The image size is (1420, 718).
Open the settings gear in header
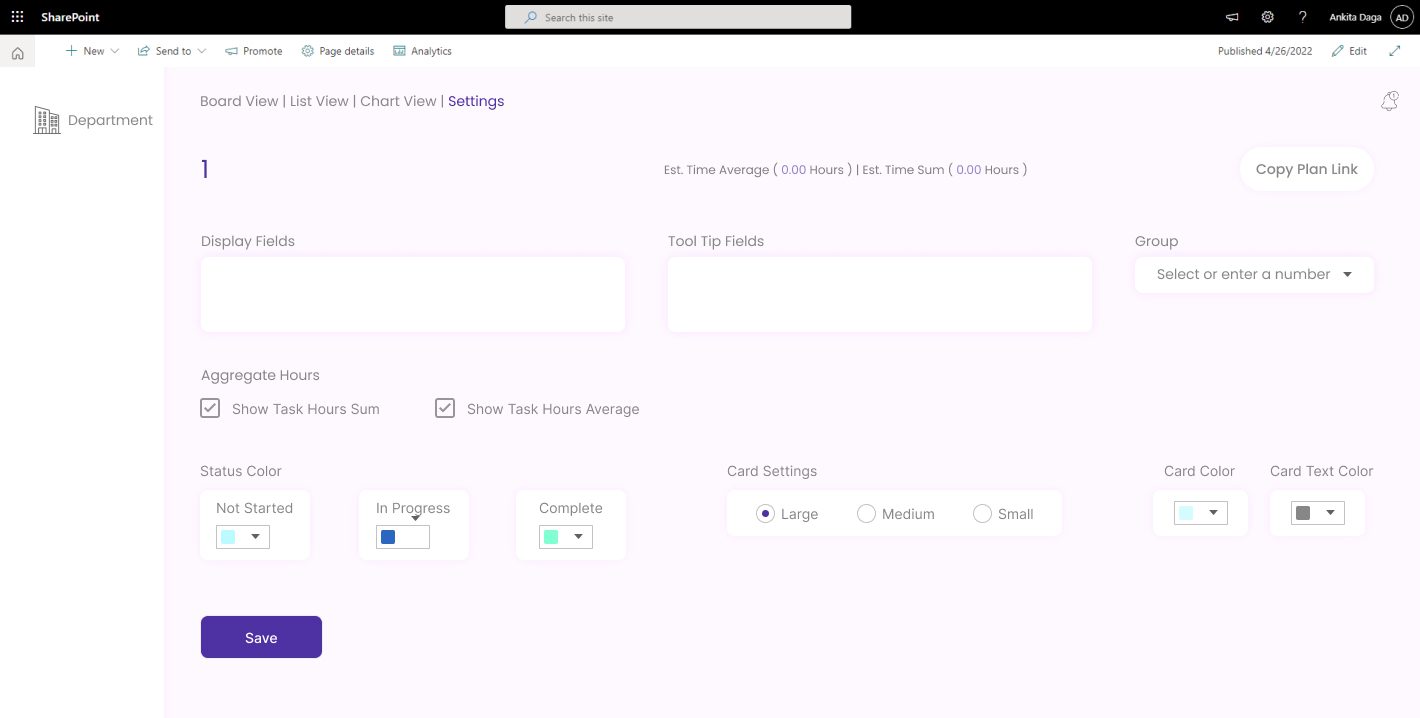pos(1267,17)
